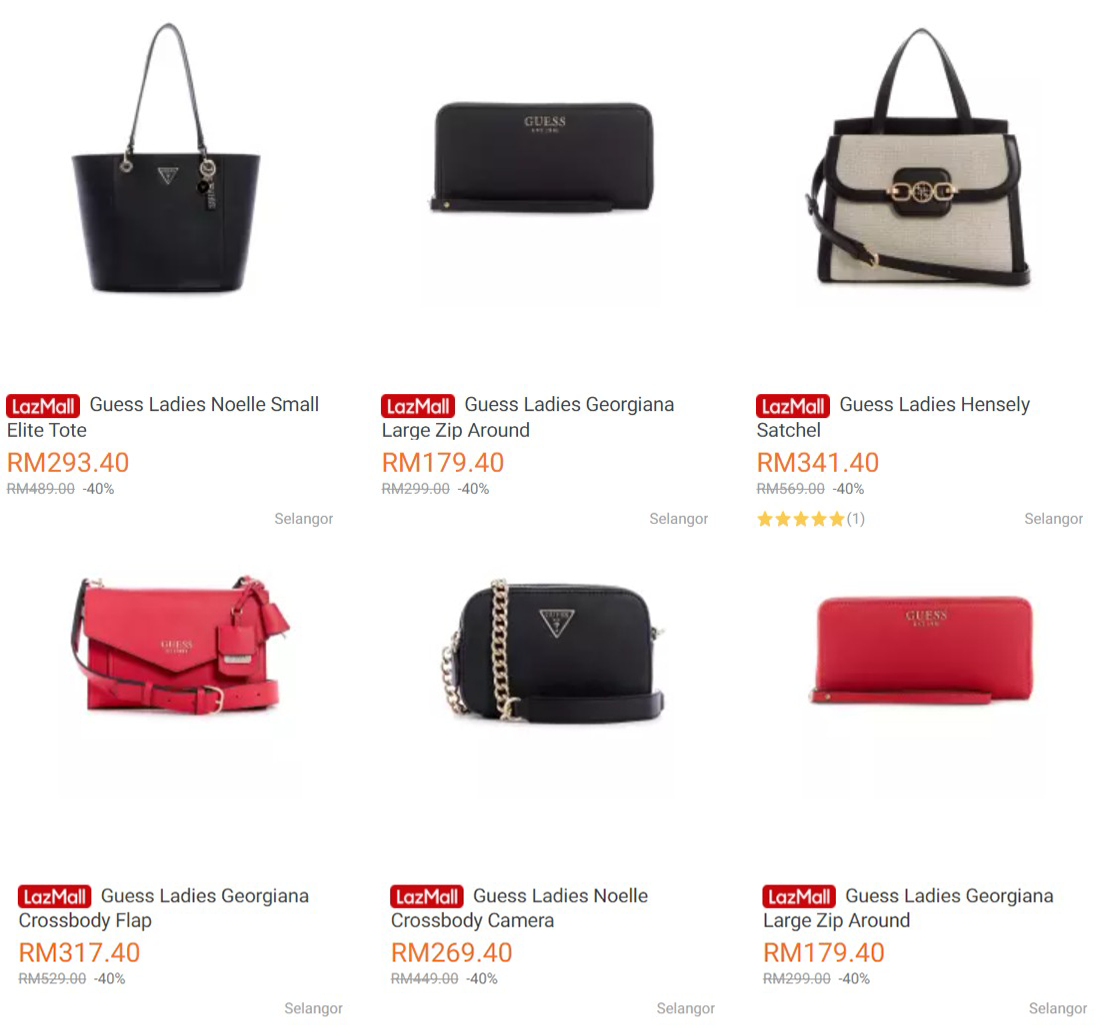Screen dimensions: 1096x1028
Task: Click the RM341.40 price on Hensely Satchel
Action: [818, 463]
